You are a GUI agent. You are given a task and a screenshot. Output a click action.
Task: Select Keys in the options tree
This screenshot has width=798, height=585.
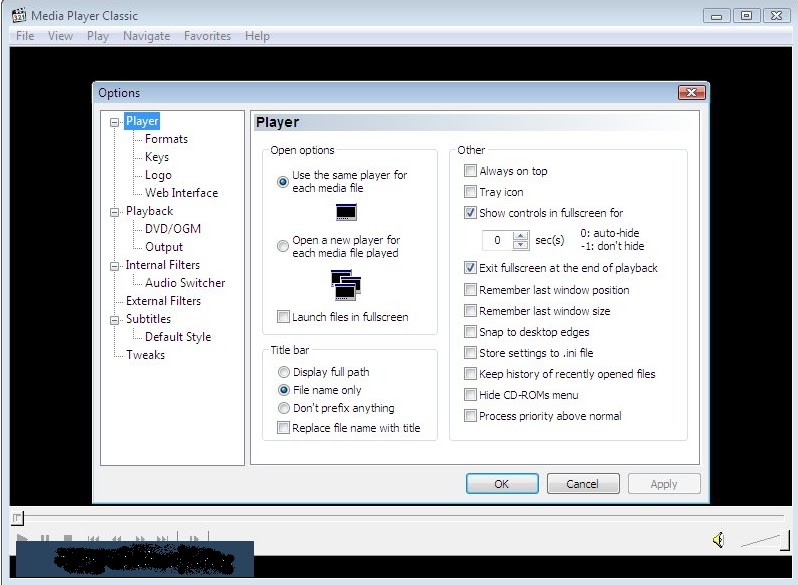[157, 157]
